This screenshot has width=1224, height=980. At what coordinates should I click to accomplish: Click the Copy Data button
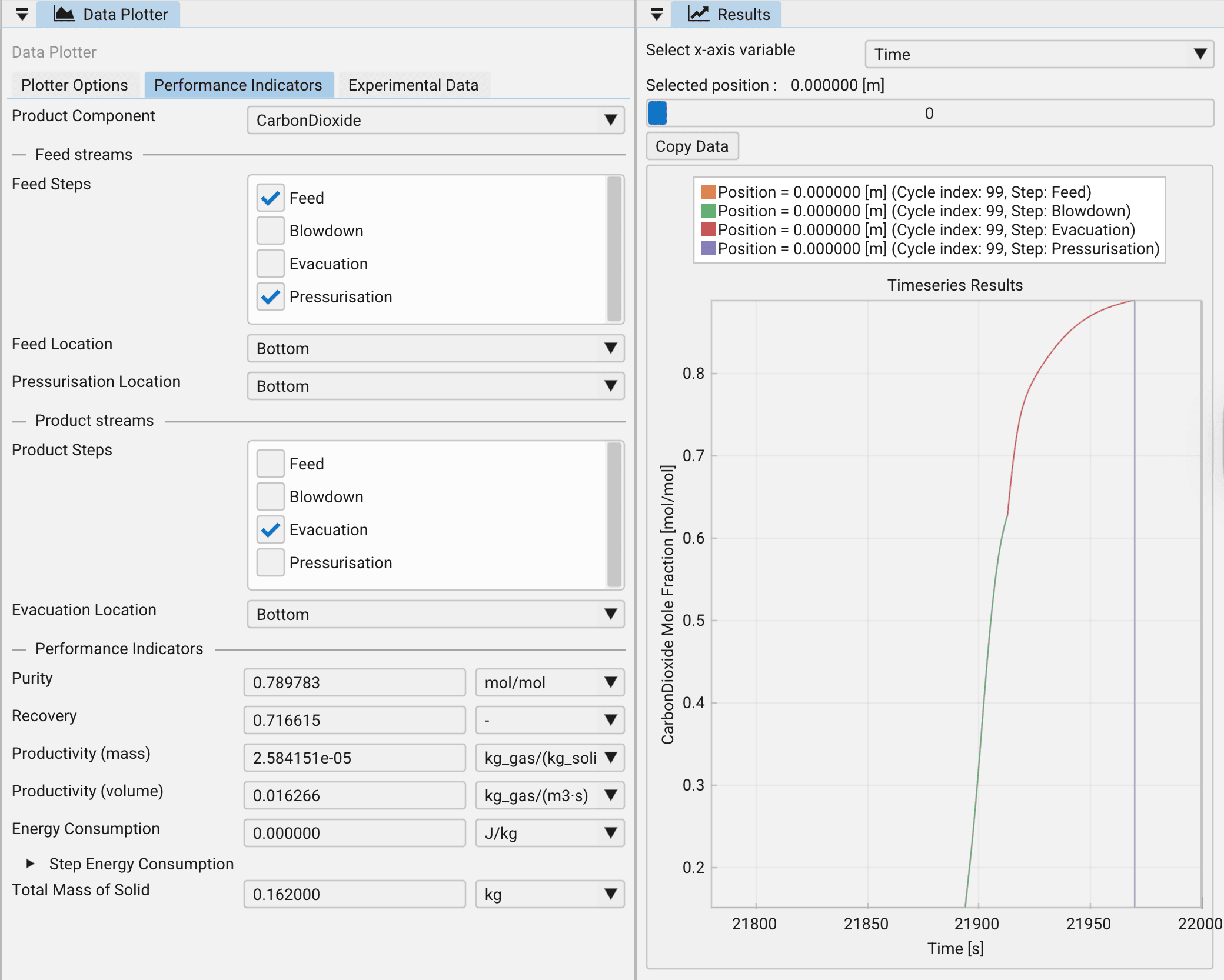(x=692, y=146)
